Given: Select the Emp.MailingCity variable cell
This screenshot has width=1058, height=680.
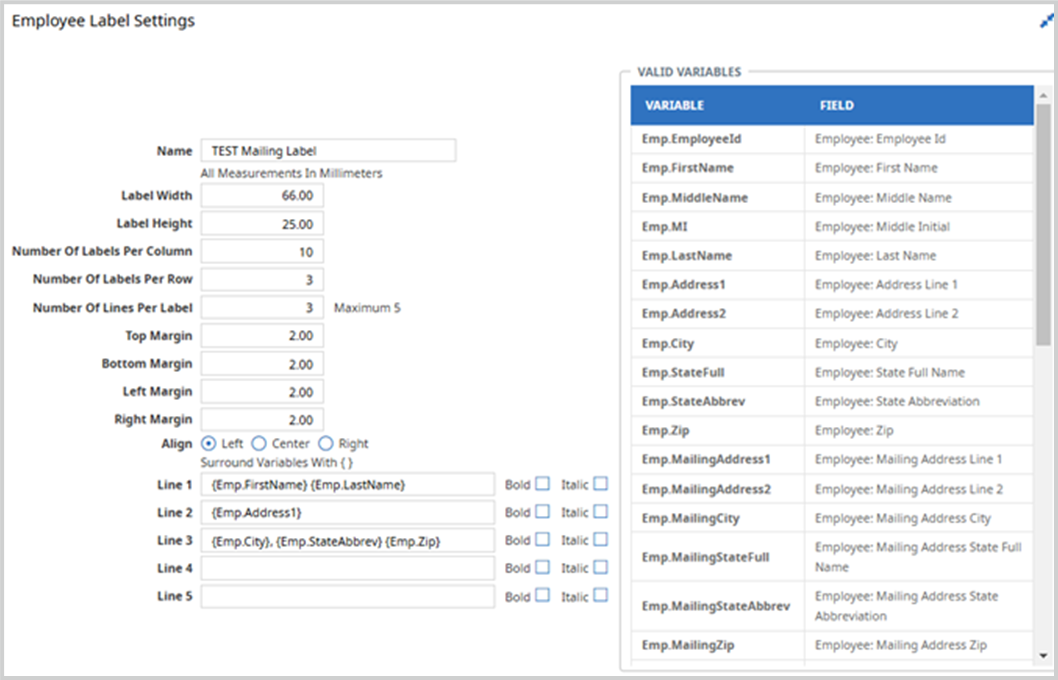Looking at the screenshot, I should [x=718, y=518].
